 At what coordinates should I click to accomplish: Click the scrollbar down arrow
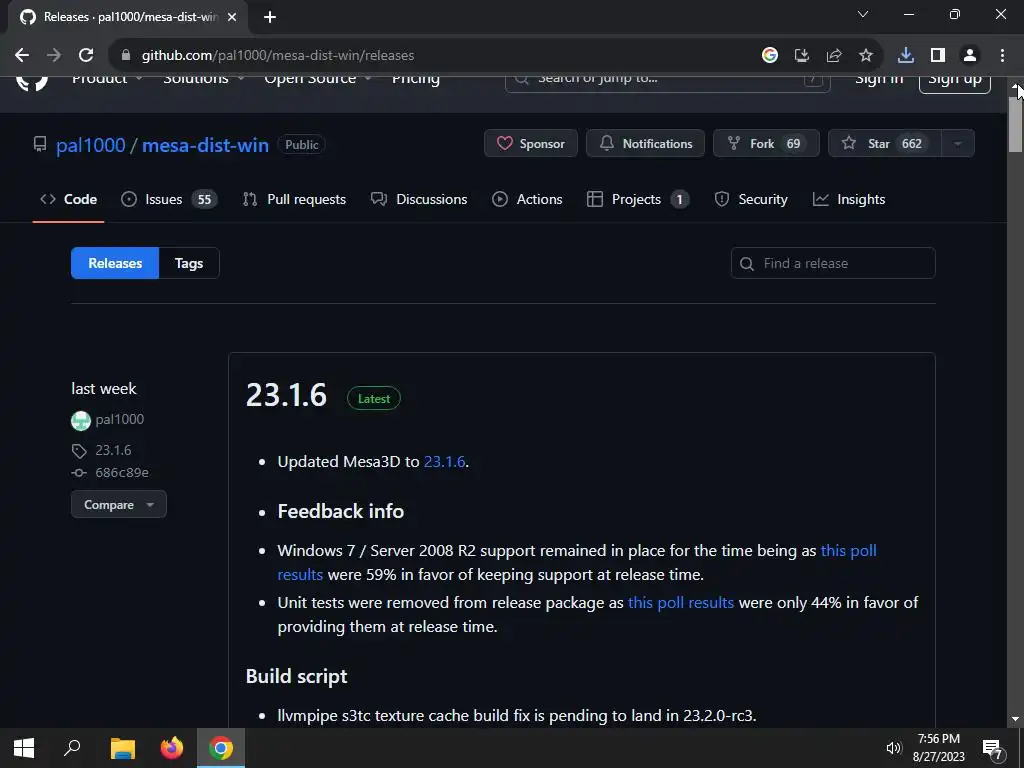pos(1015,720)
